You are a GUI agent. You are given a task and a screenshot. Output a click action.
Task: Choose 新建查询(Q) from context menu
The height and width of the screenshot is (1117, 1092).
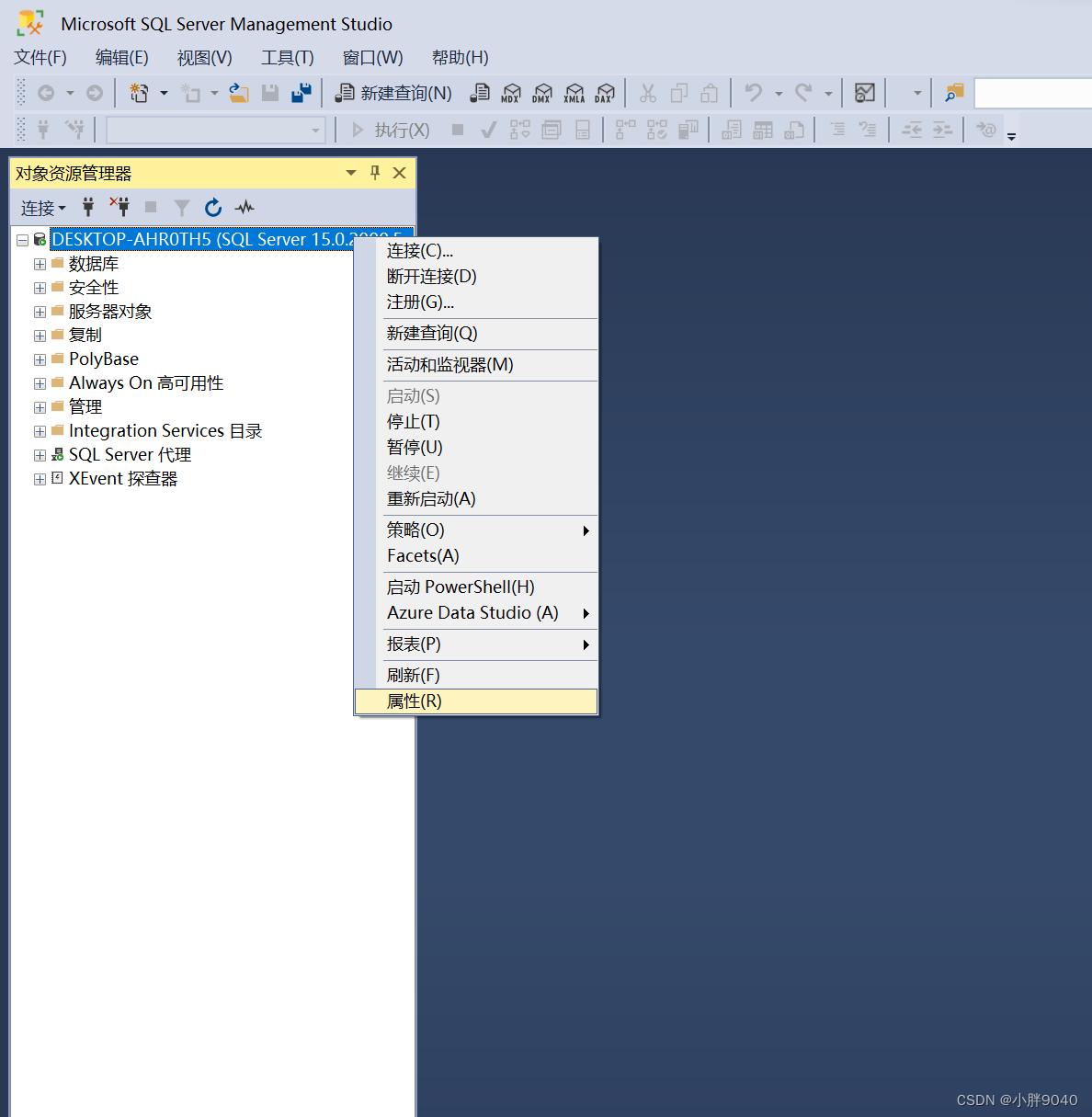(476, 334)
